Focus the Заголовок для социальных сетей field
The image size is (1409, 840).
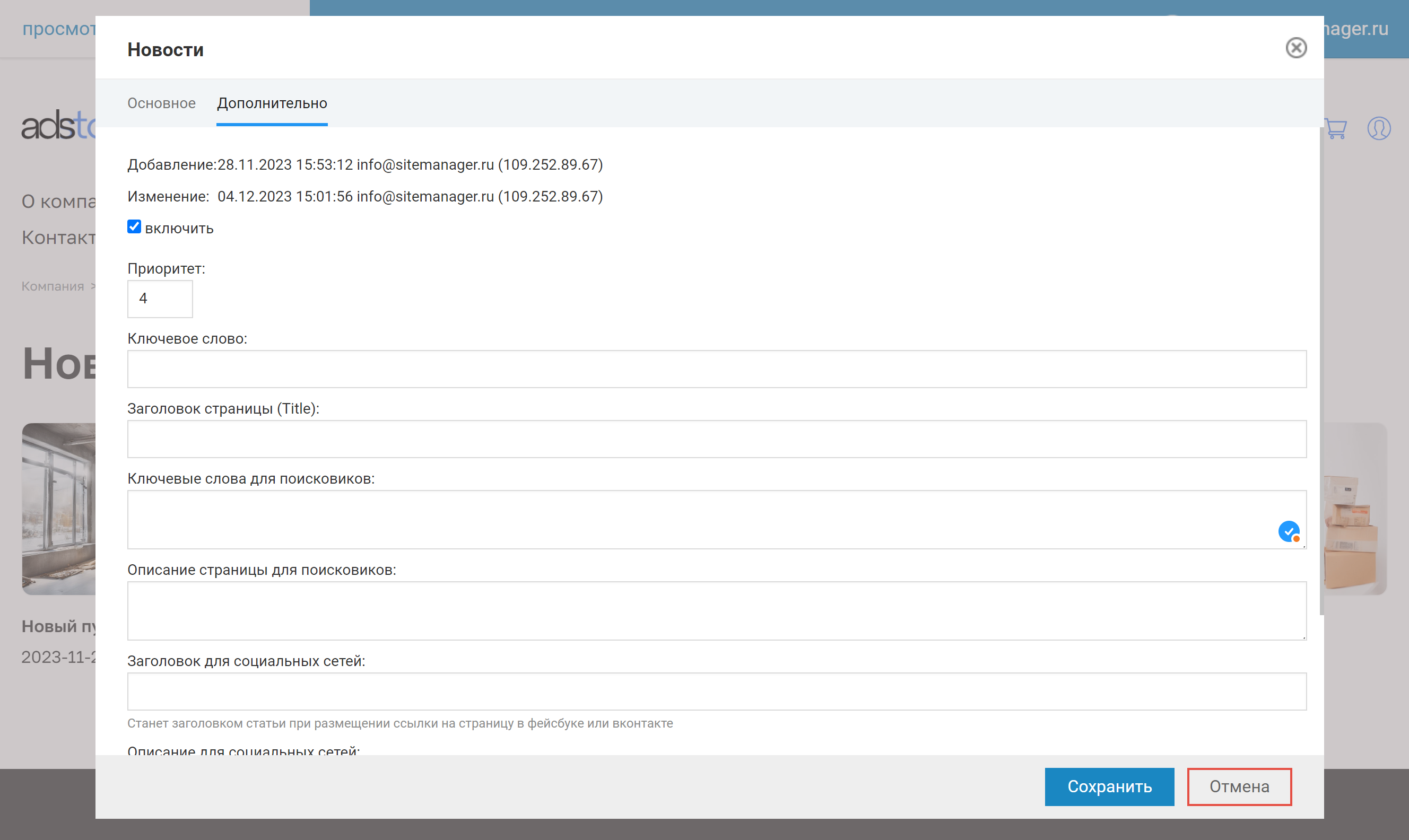click(x=716, y=691)
